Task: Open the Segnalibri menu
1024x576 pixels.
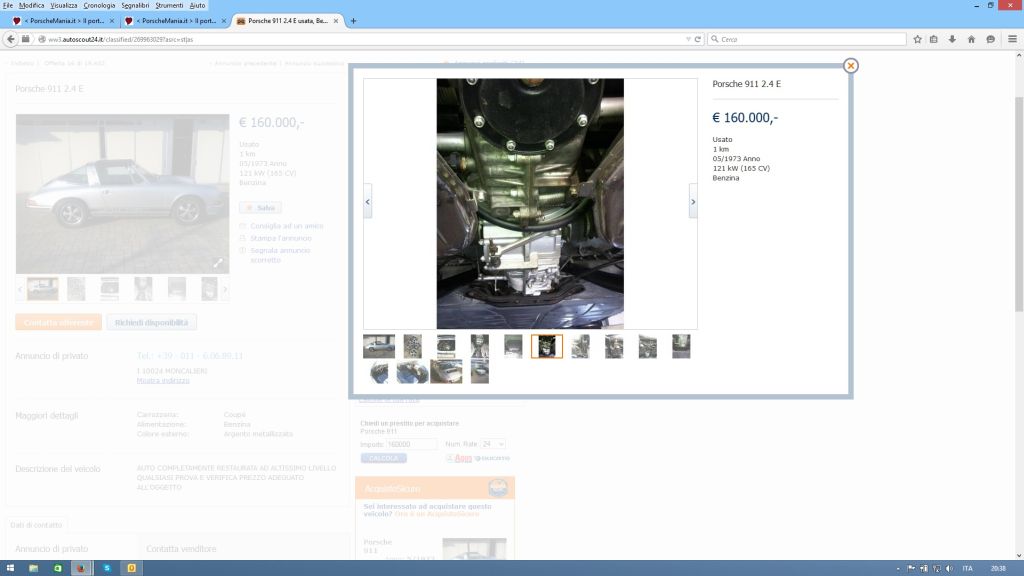Action: [135, 5]
